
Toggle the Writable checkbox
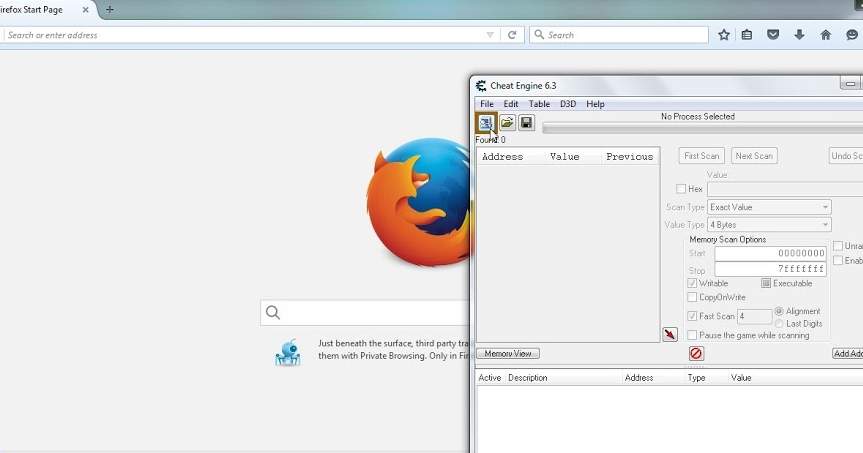pos(692,283)
